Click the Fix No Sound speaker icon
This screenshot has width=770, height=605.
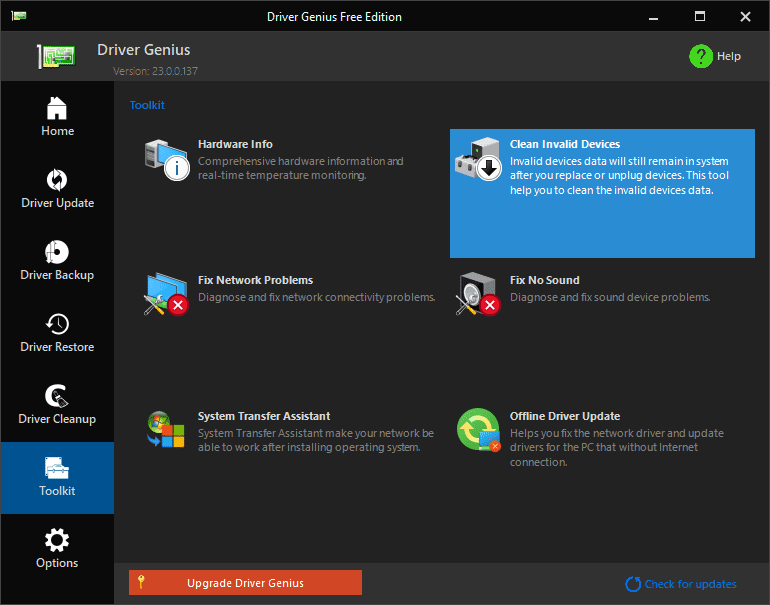coord(478,294)
